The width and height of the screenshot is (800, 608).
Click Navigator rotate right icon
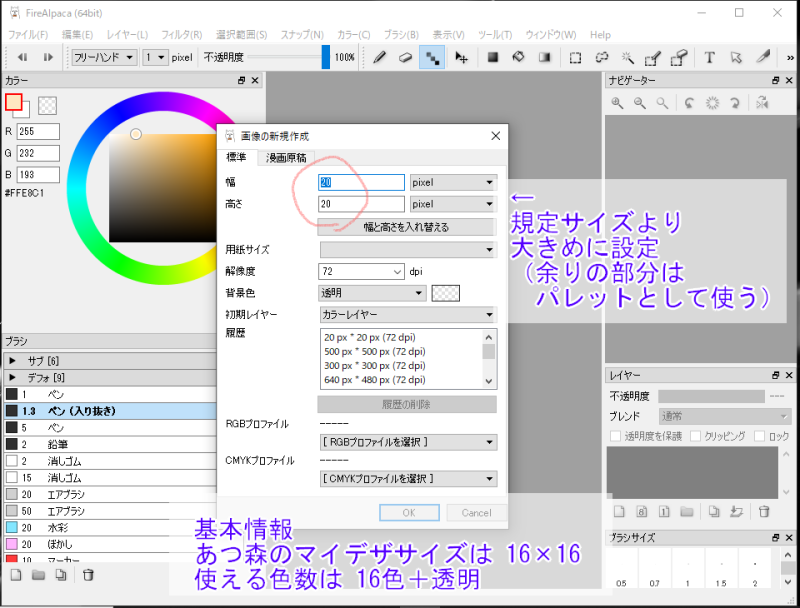click(735, 103)
